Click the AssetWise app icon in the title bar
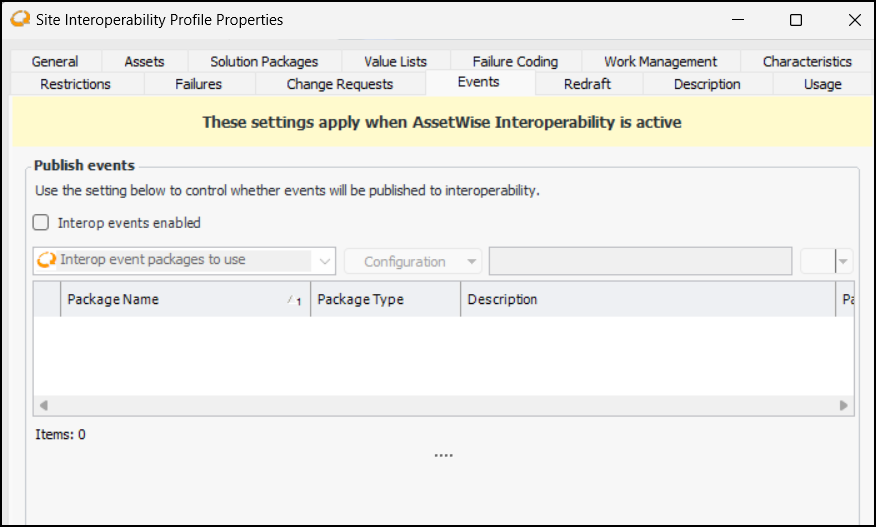This screenshot has width=876, height=527. click(20, 20)
